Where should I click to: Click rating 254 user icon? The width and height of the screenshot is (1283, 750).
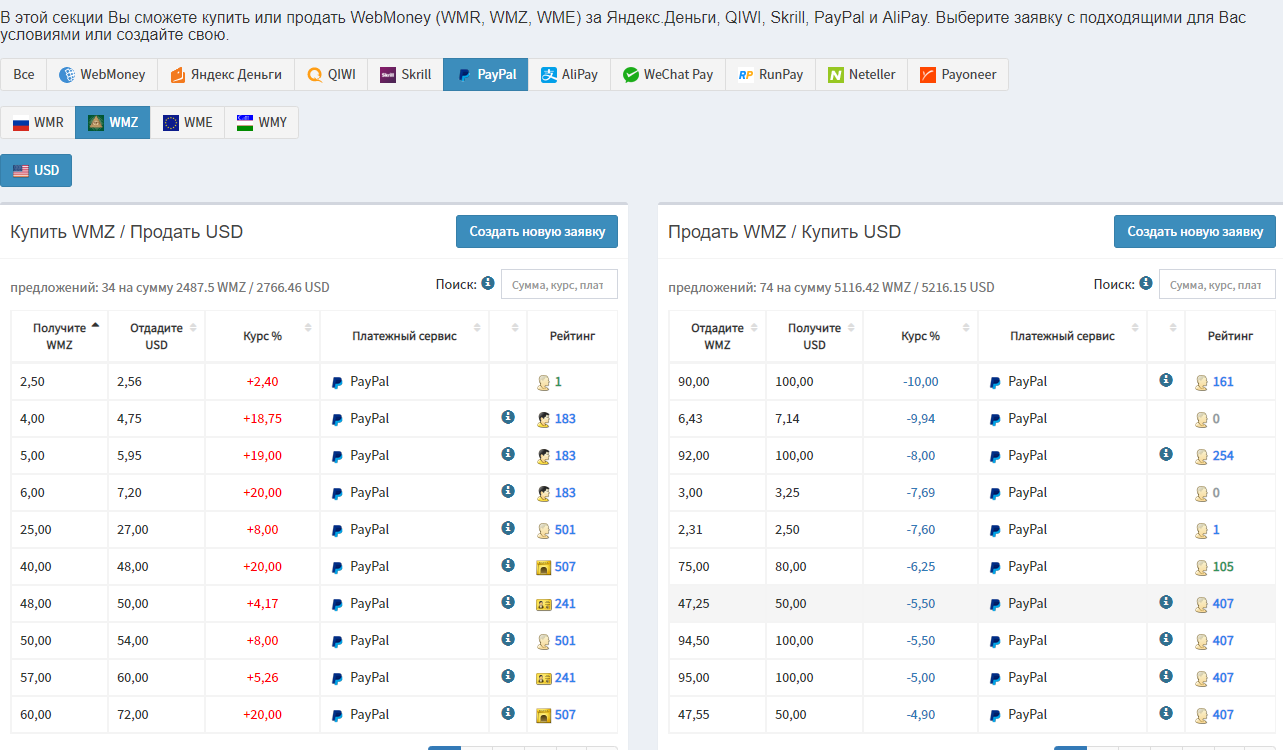pos(1202,456)
